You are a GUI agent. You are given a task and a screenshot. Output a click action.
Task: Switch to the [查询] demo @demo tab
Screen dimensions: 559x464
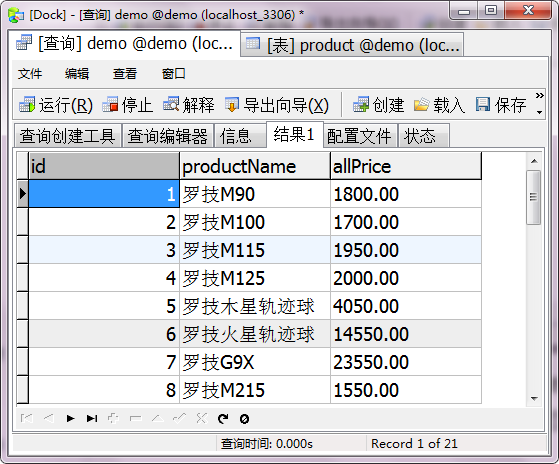coord(124,44)
